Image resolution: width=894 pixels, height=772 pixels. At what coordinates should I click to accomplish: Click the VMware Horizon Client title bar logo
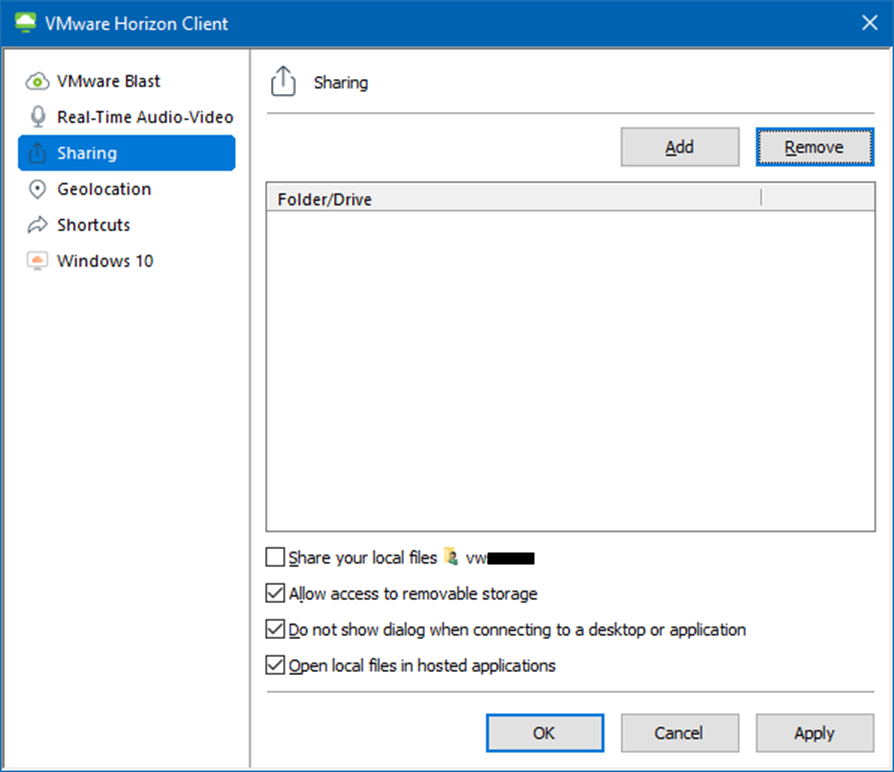(25, 23)
